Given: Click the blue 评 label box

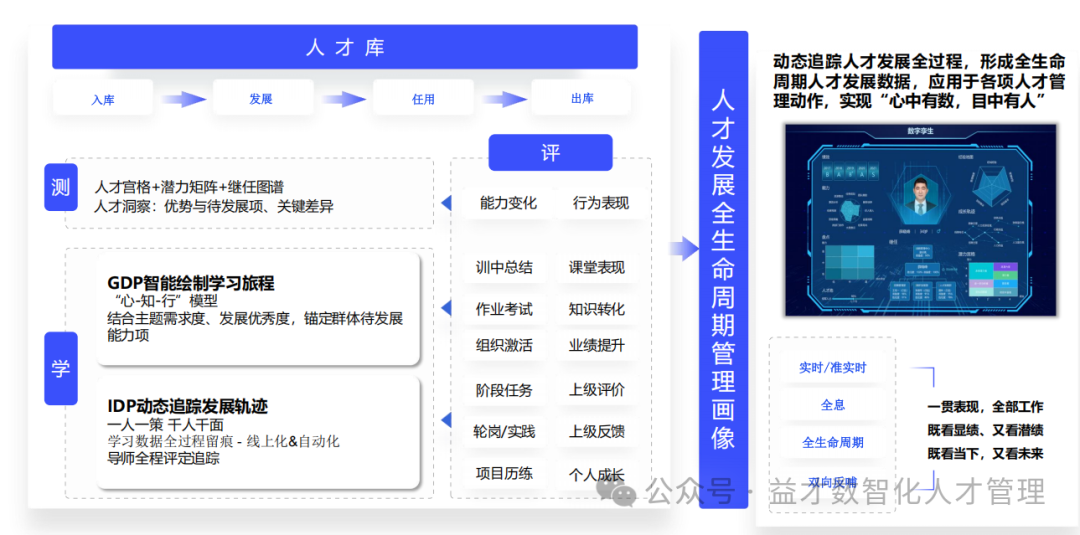Looking at the screenshot, I should [x=550, y=152].
